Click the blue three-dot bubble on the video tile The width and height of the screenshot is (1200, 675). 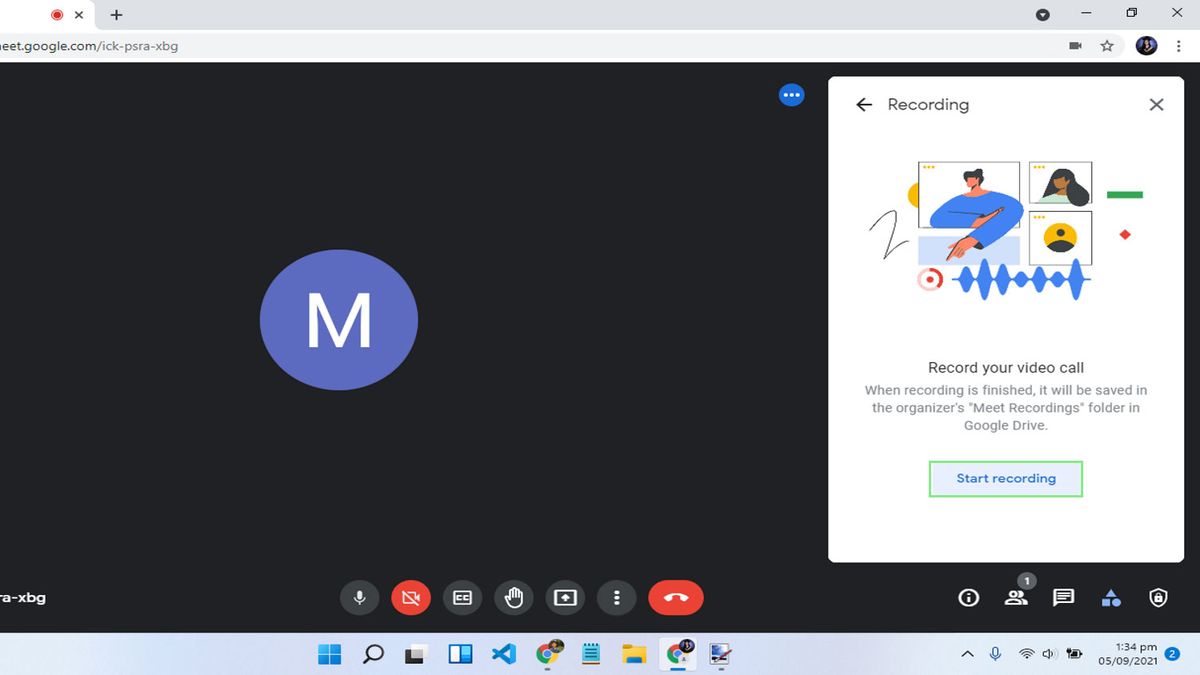(x=791, y=95)
